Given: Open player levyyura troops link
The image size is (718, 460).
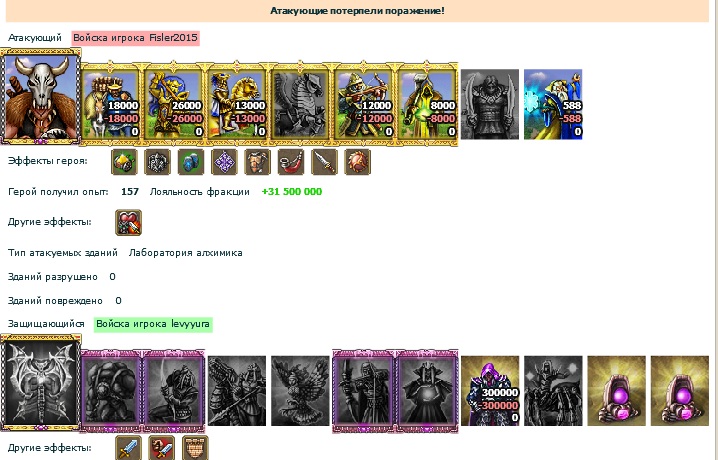Looking at the screenshot, I should 153,324.
